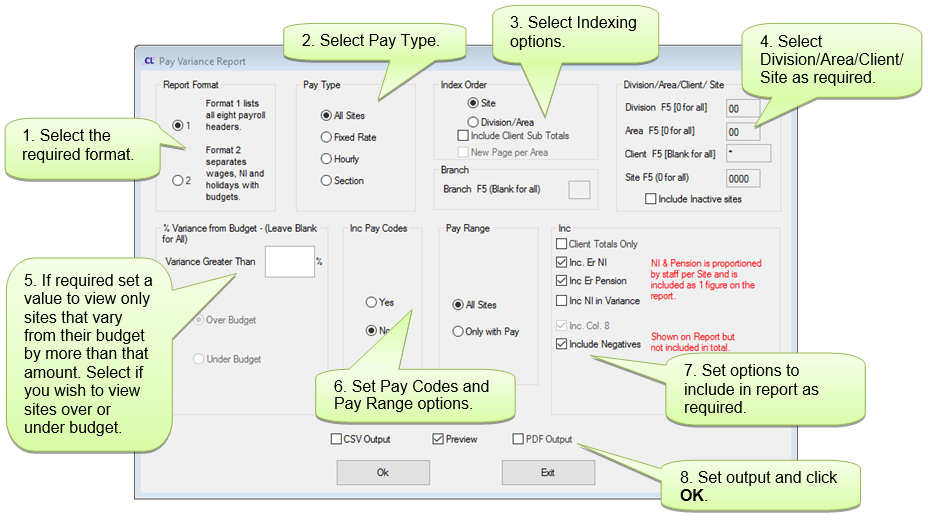The image size is (928, 520).
Task: Select Only with Pay range option
Action: [458, 331]
